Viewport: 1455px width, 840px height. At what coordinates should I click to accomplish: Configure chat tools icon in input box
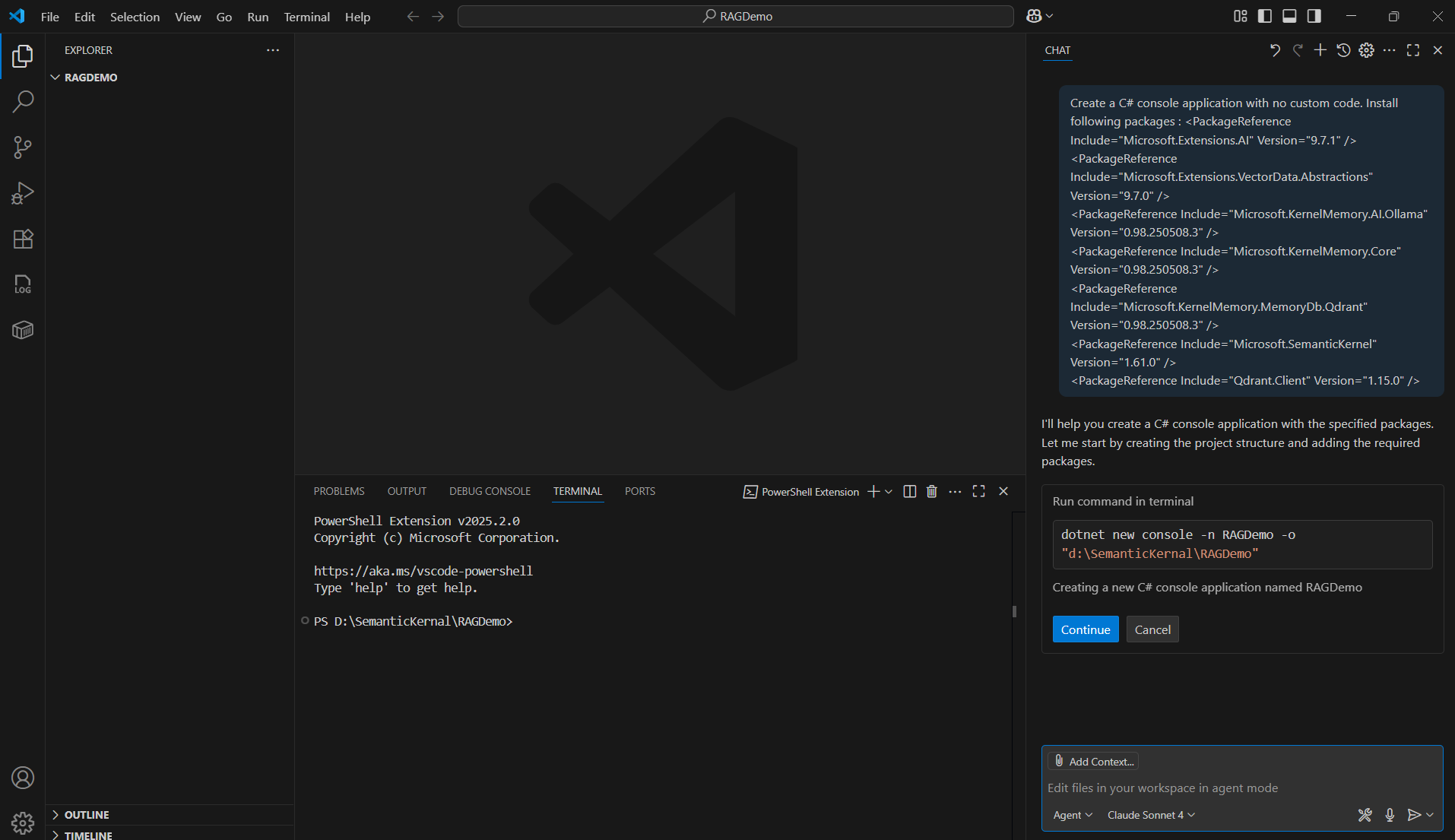(1365, 815)
